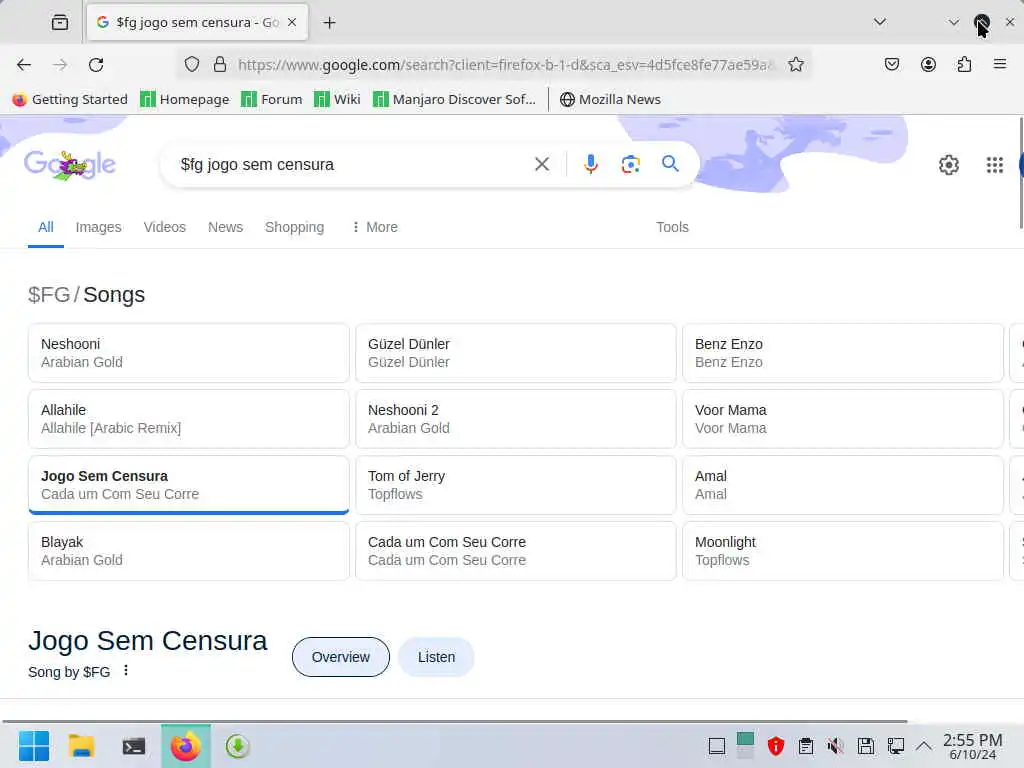Select the Allahile song card
The height and width of the screenshot is (768, 1024).
[x=189, y=419]
